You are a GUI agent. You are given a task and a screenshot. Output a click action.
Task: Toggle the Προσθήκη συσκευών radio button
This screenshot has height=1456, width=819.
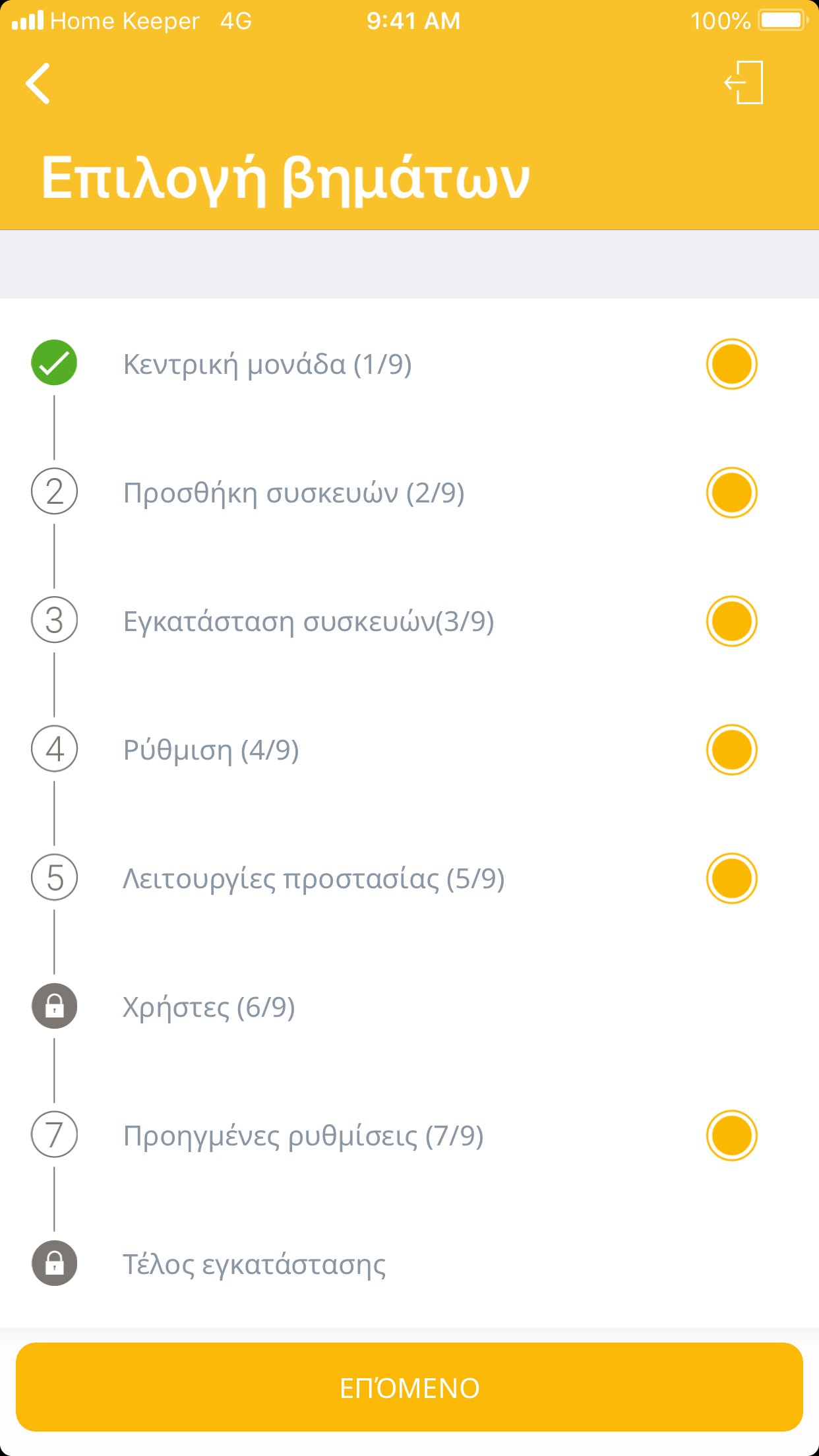(x=731, y=493)
